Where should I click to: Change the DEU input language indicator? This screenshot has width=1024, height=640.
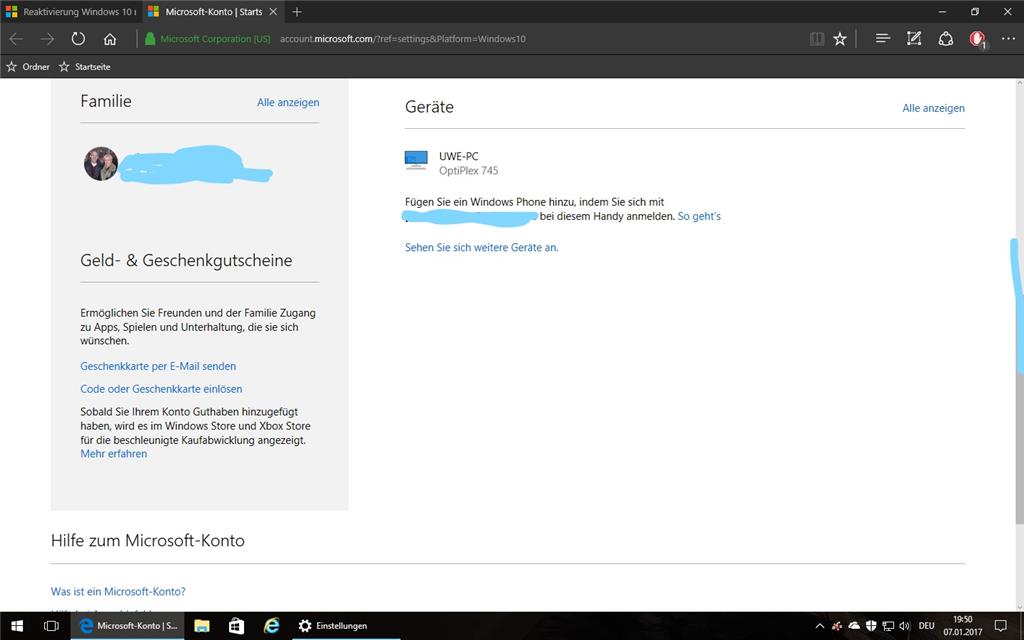tap(927, 626)
